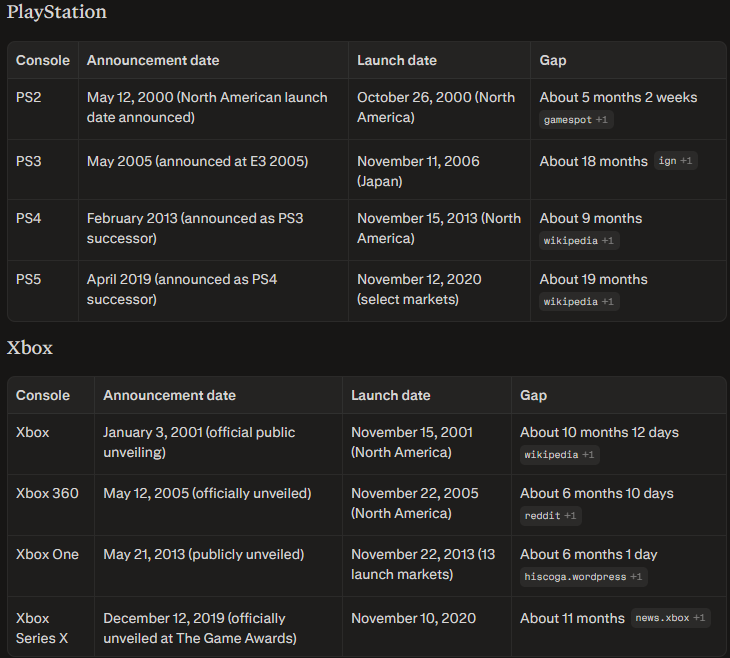Select the PS5 console cell
The width and height of the screenshot is (730, 658).
pyautogui.click(x=43, y=291)
